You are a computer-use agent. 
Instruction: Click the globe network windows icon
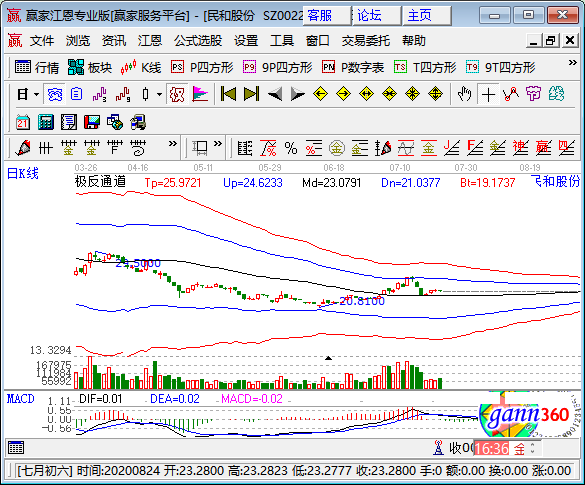[115, 122]
